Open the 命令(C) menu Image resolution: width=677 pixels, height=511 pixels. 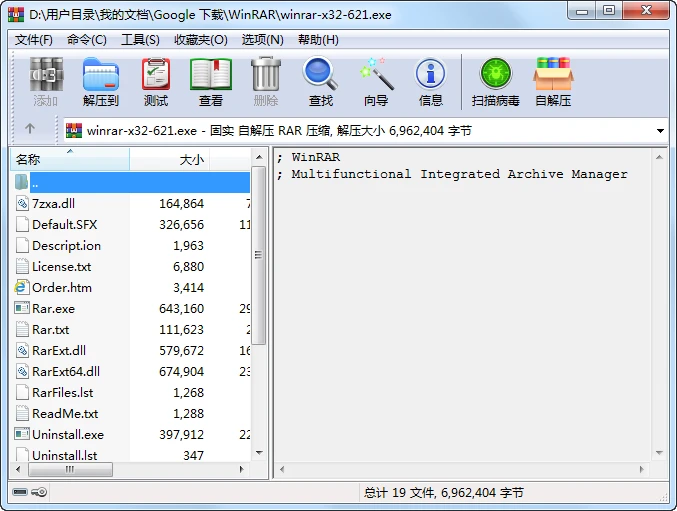[x=87, y=40]
